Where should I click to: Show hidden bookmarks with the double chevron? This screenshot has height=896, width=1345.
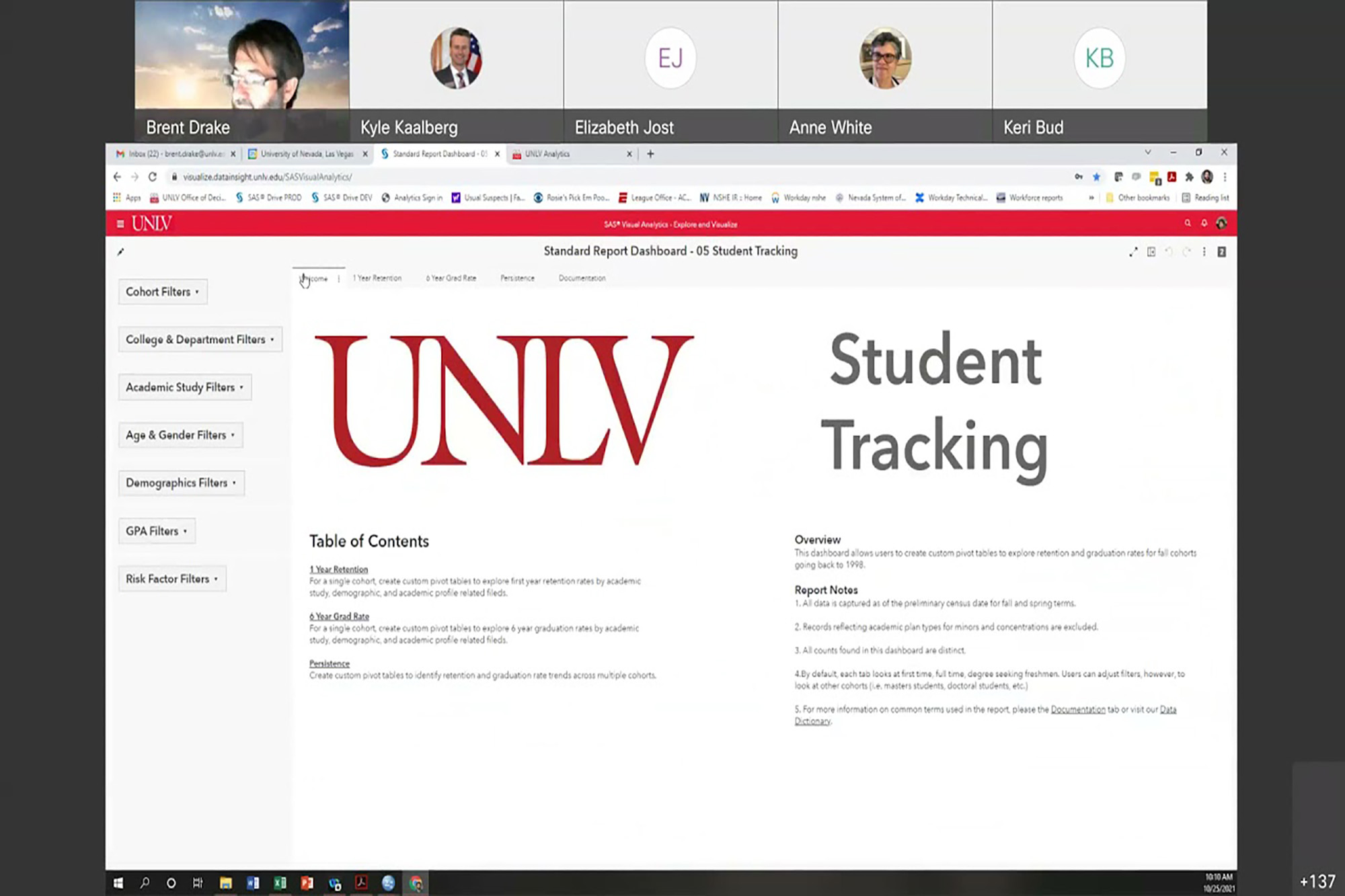1091,198
